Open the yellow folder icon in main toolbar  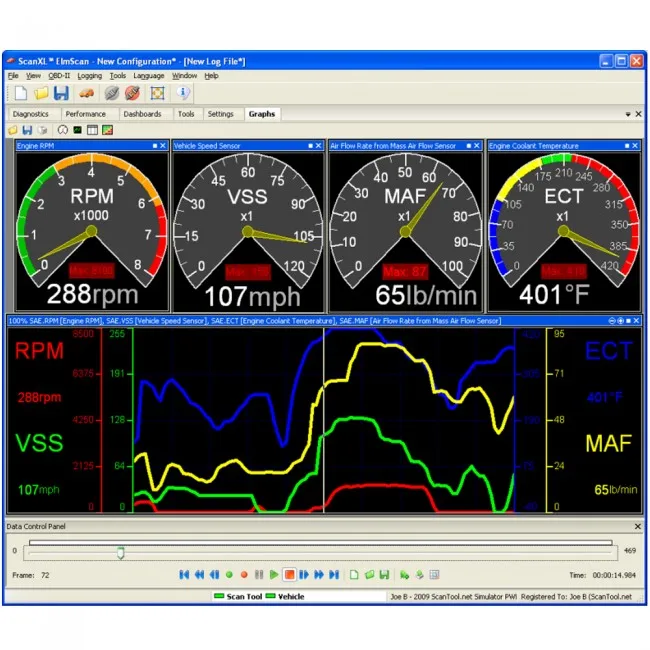tap(41, 93)
